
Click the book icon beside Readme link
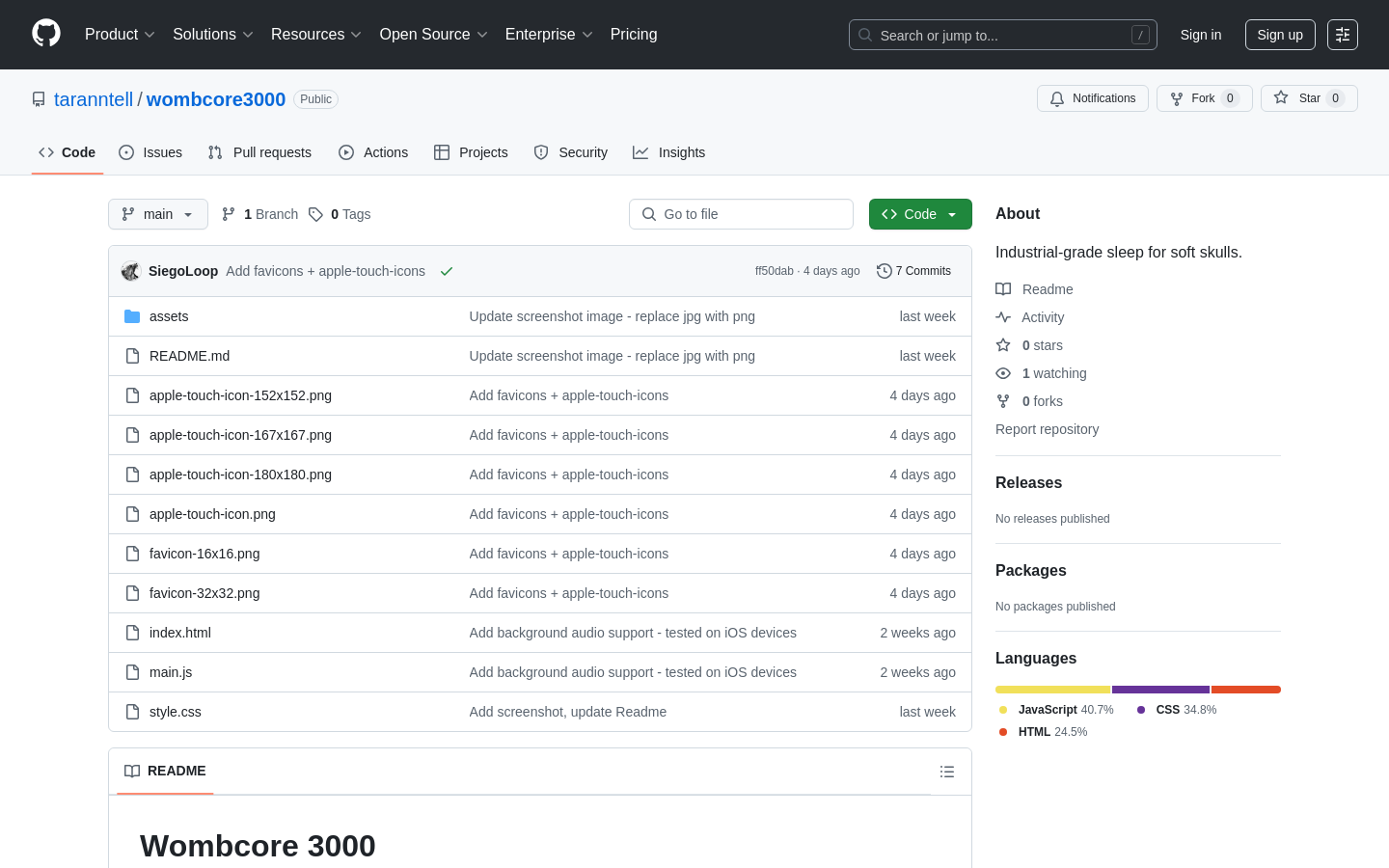(1003, 289)
